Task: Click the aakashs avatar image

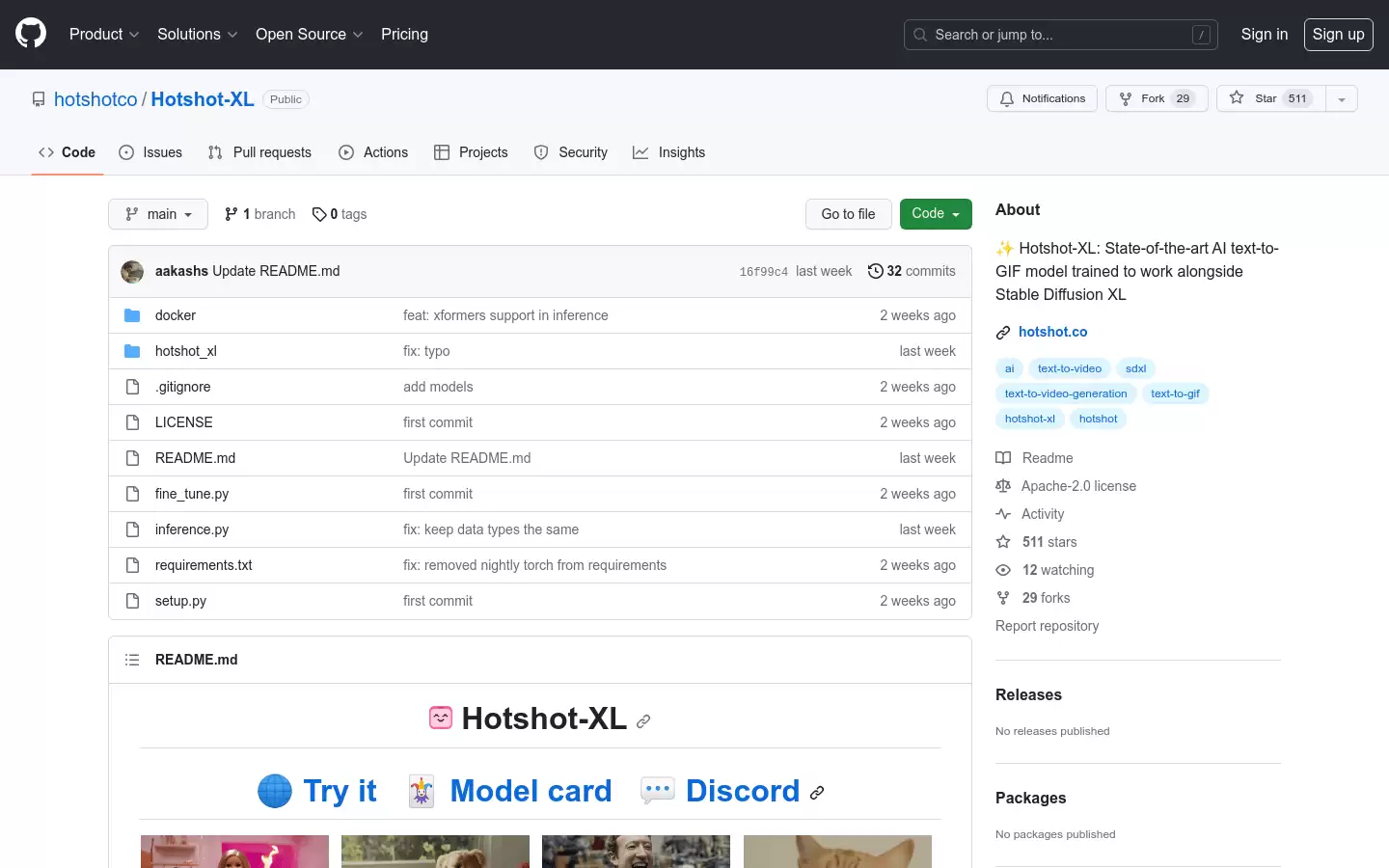Action: tap(132, 272)
